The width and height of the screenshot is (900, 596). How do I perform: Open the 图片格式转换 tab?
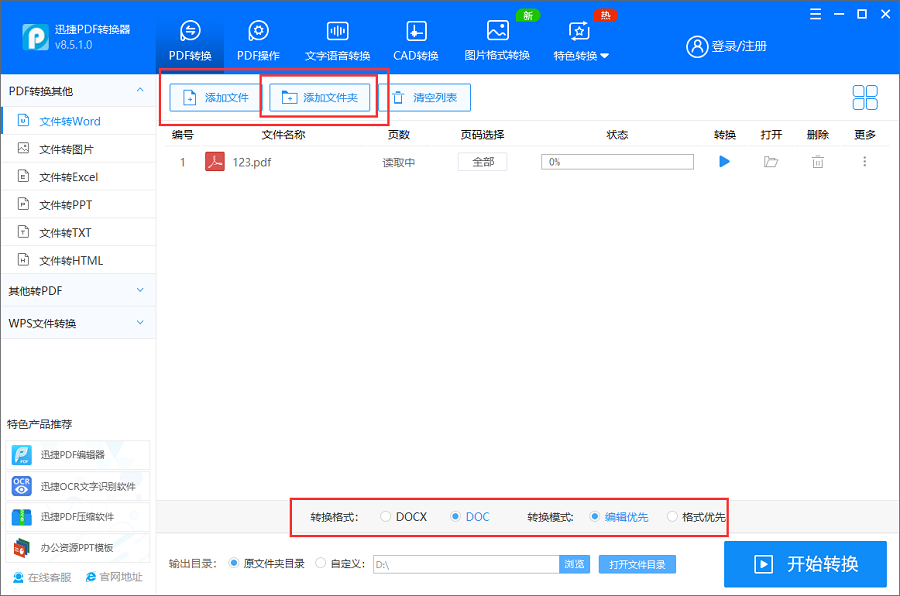pos(497,41)
